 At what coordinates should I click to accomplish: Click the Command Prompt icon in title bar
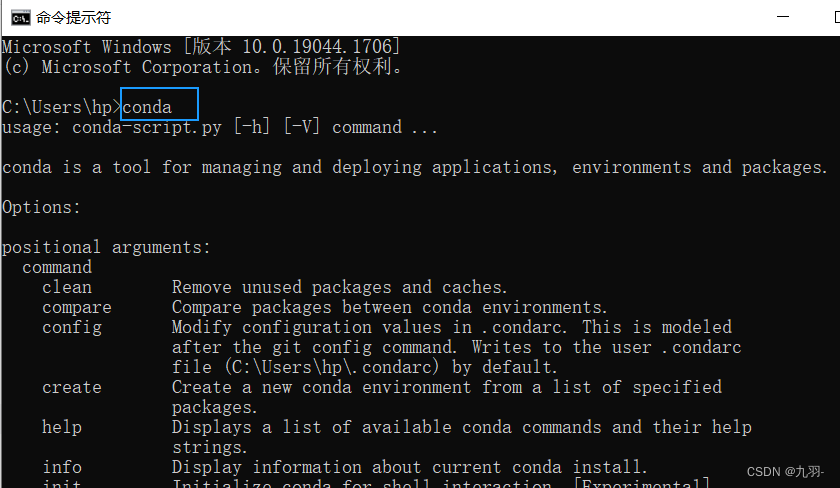(x=21, y=18)
